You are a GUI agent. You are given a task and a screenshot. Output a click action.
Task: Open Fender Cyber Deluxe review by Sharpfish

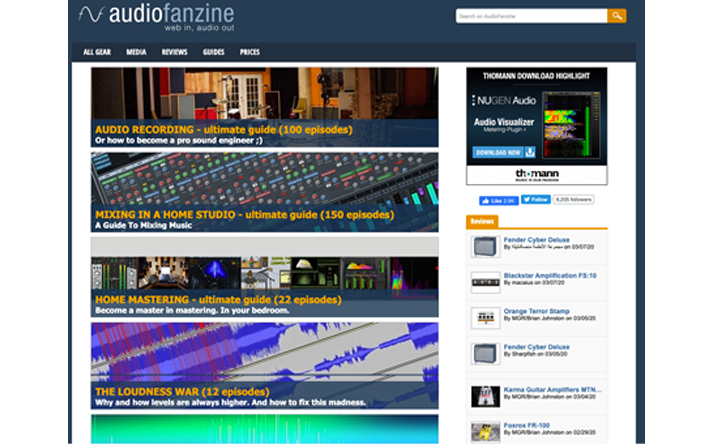[536, 347]
